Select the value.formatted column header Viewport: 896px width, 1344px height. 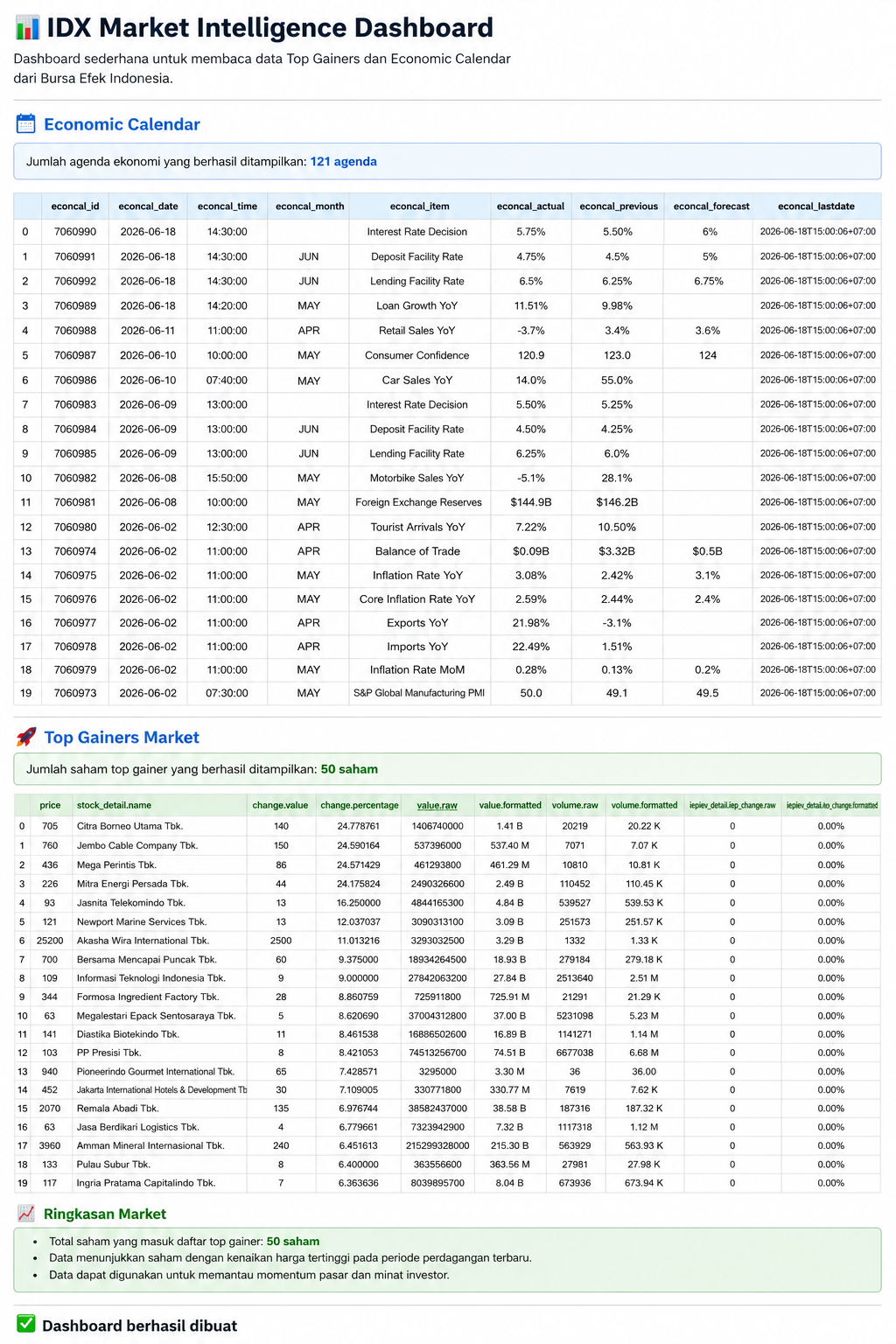point(510,805)
